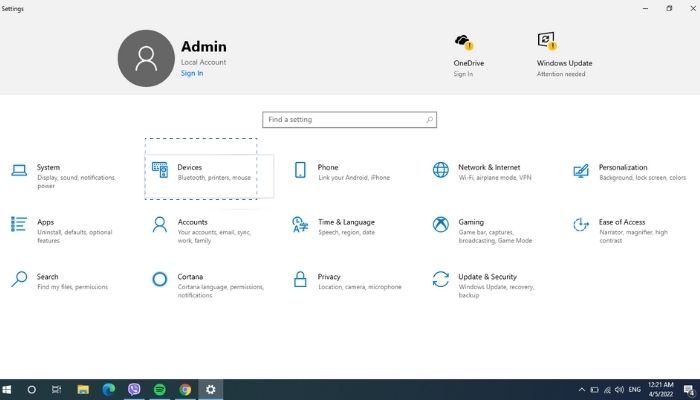The width and height of the screenshot is (700, 400).
Task: Open Network & Internet globe icon
Action: coord(441,170)
